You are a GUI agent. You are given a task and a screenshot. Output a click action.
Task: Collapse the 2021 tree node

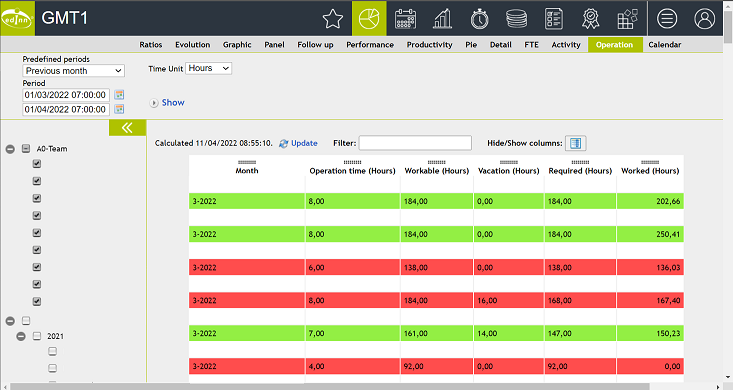coord(21,336)
